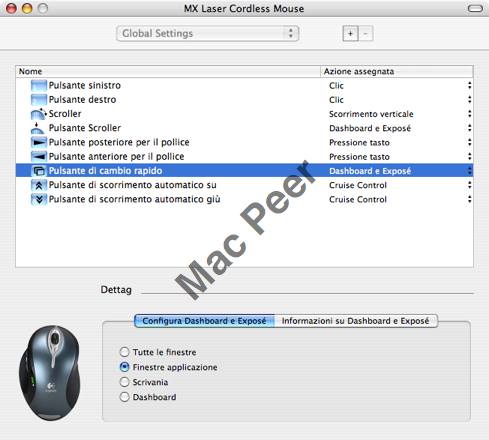489x440 pixels.
Task: Click the MX Laser mouse image
Action: 50,373
